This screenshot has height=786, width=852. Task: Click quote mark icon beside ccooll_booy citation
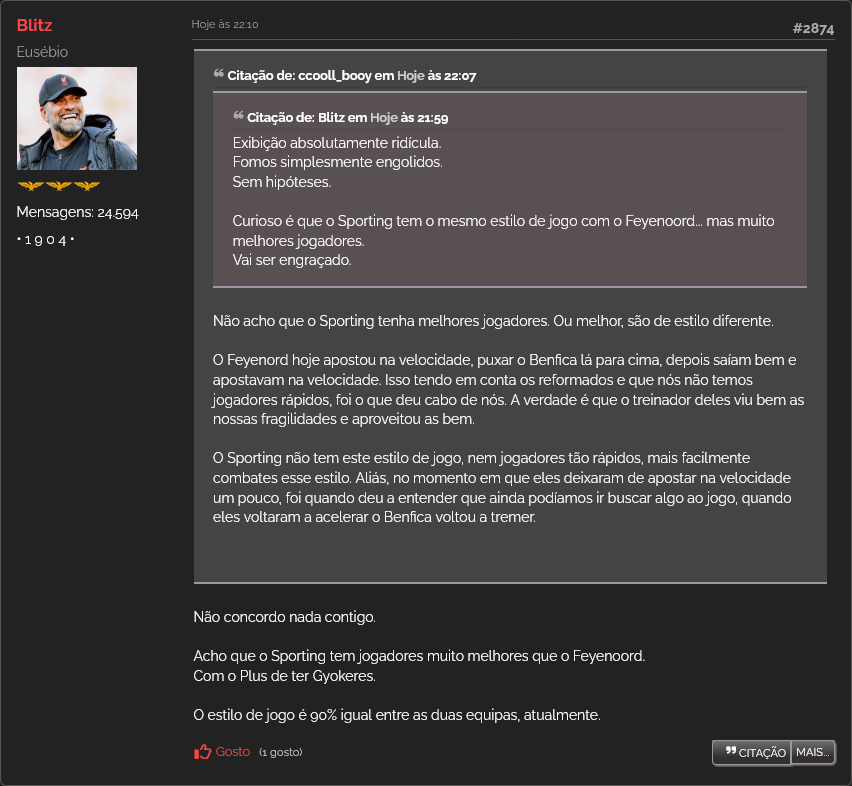[x=218, y=74]
